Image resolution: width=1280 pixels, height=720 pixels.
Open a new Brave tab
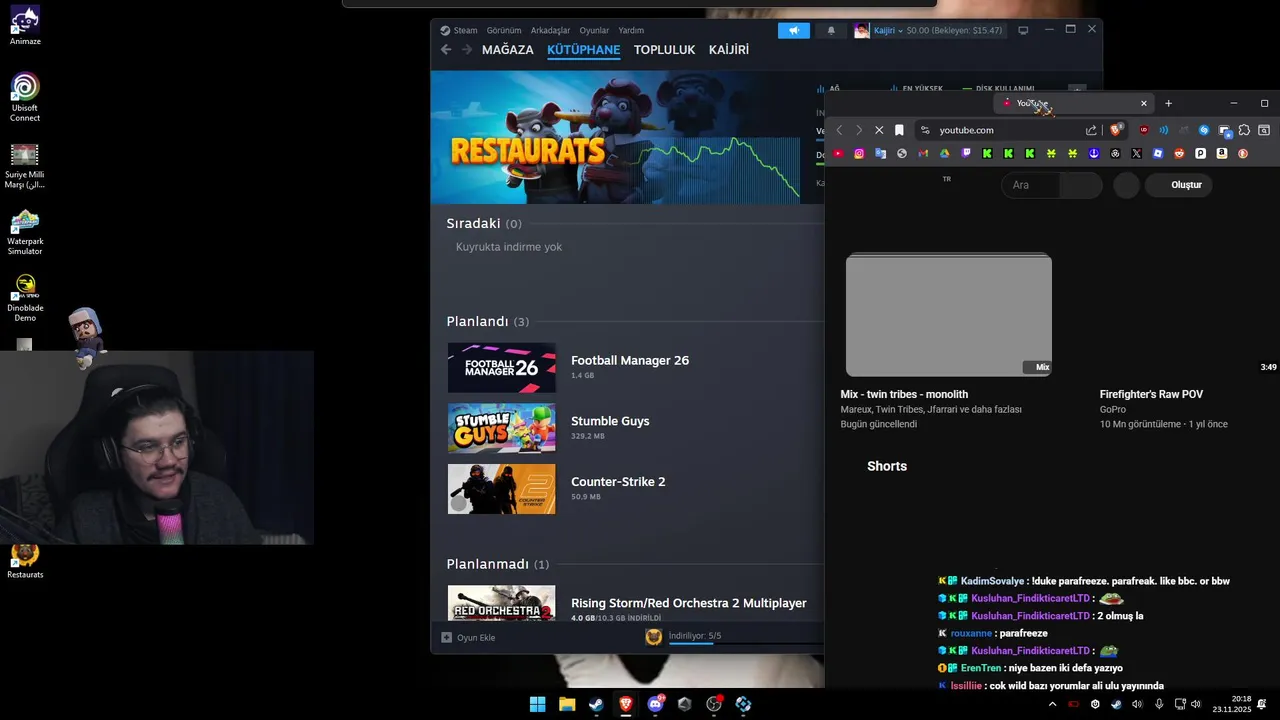point(1168,103)
